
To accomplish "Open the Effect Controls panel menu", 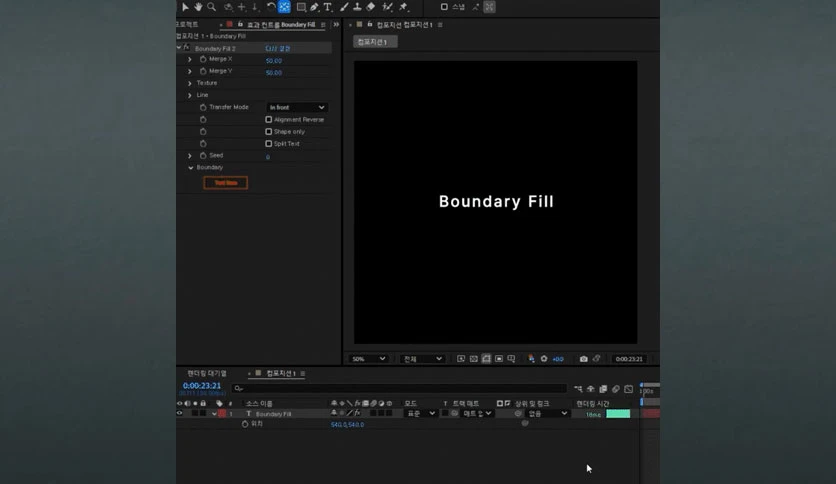I will tap(323, 25).
